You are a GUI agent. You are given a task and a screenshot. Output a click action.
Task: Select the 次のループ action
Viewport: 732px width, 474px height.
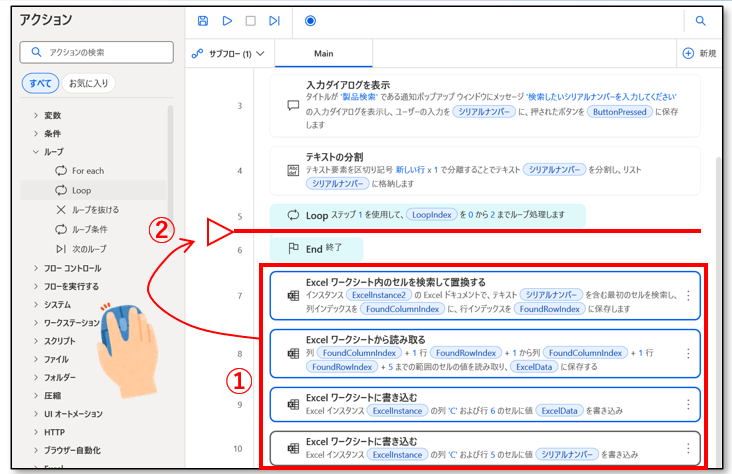[90, 248]
